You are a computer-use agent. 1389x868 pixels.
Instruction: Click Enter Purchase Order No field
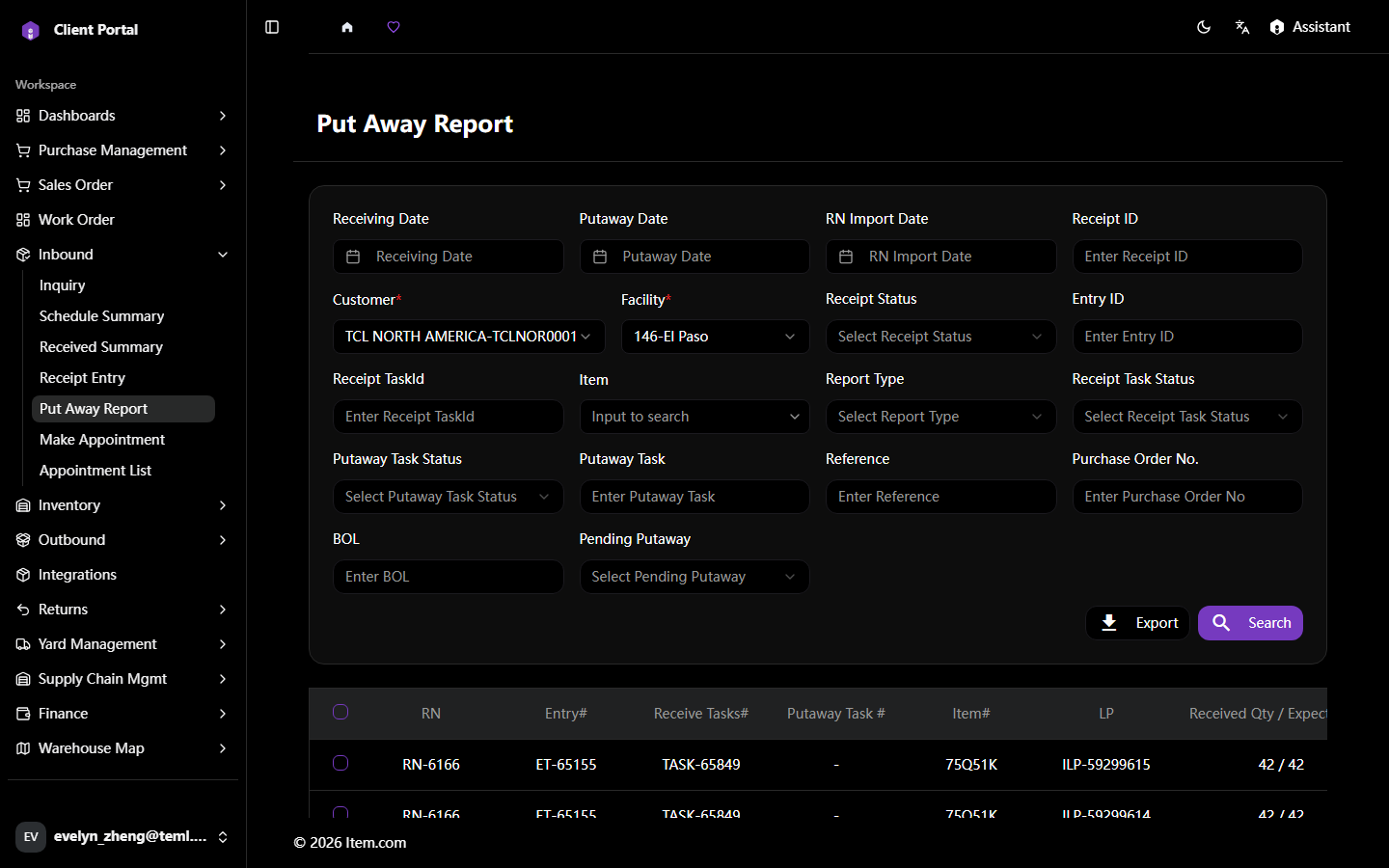pyautogui.click(x=1187, y=497)
